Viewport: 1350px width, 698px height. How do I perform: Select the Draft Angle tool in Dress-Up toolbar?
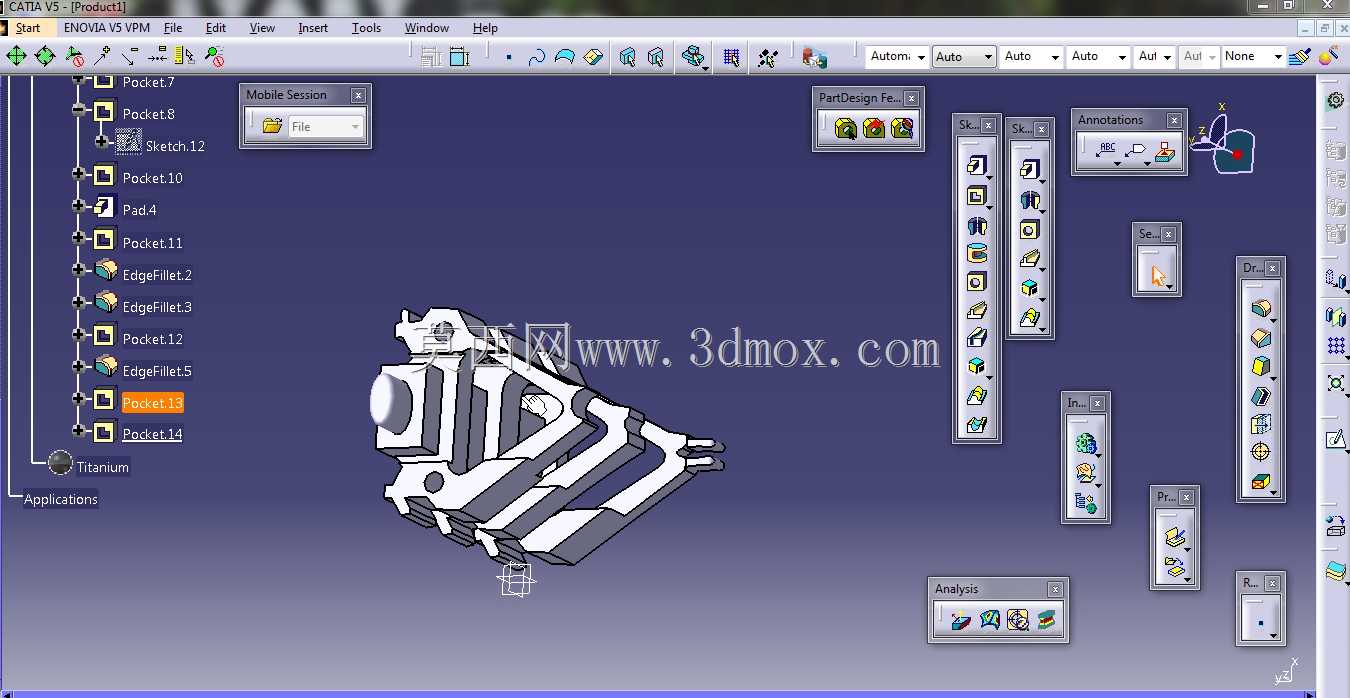[x=1261, y=367]
